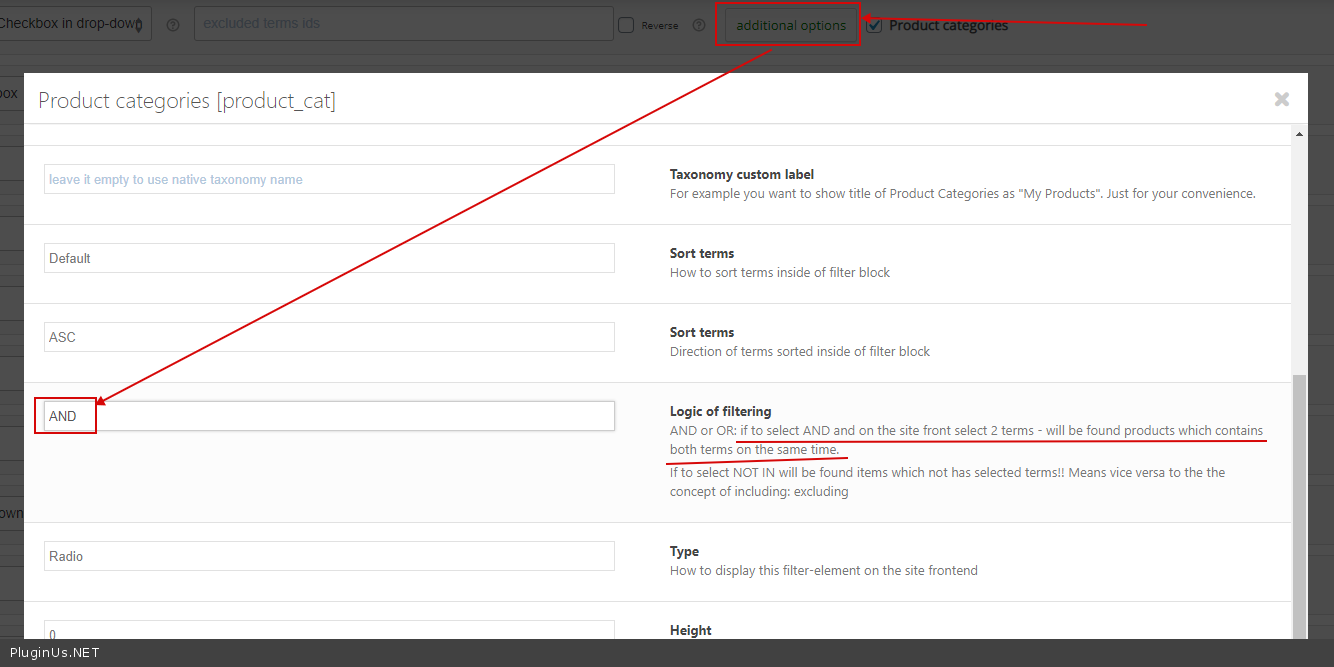Click the 'Taxonomy custom label' heading text

[x=741, y=174]
